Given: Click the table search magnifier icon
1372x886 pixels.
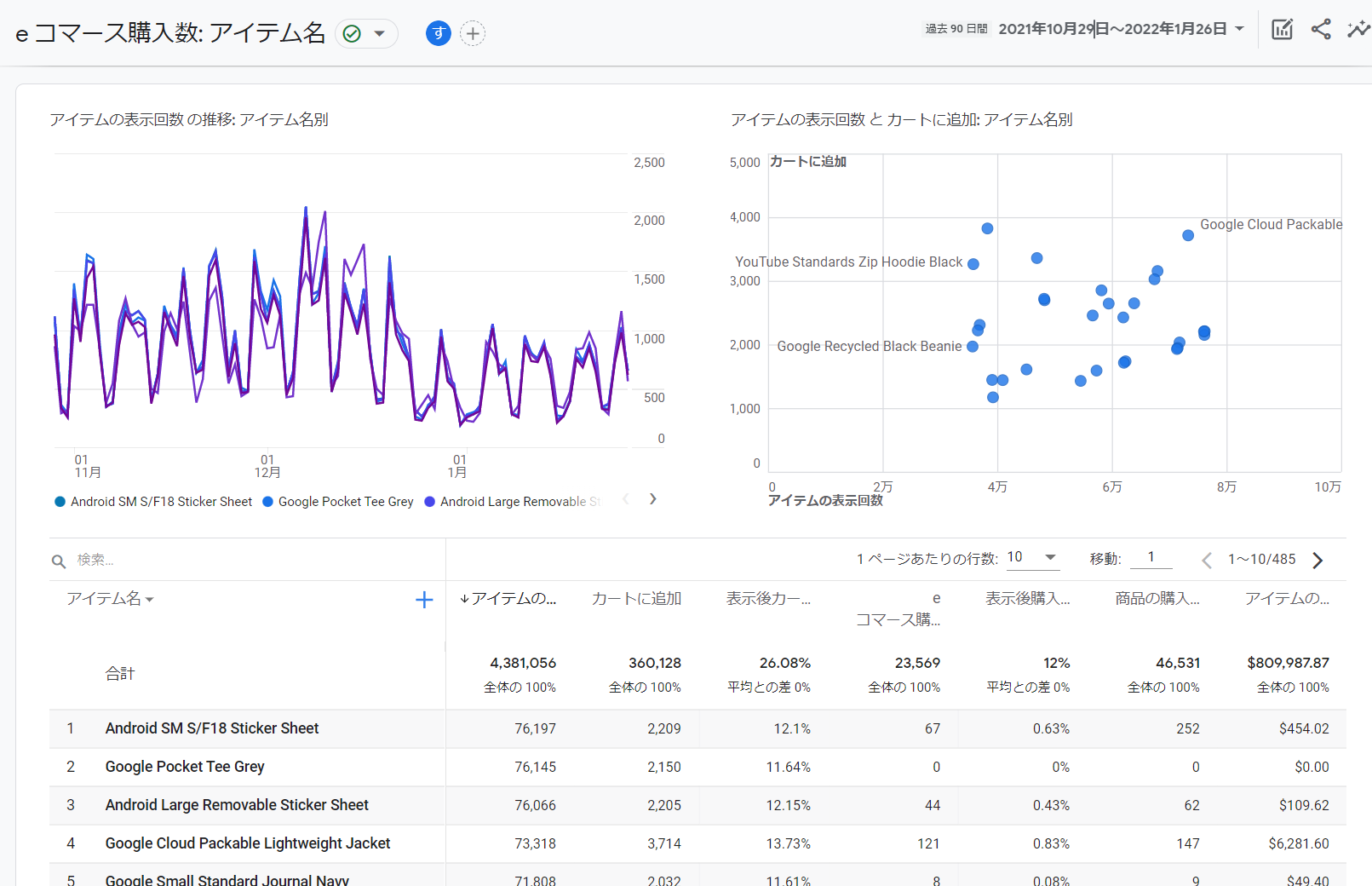Looking at the screenshot, I should (59, 561).
